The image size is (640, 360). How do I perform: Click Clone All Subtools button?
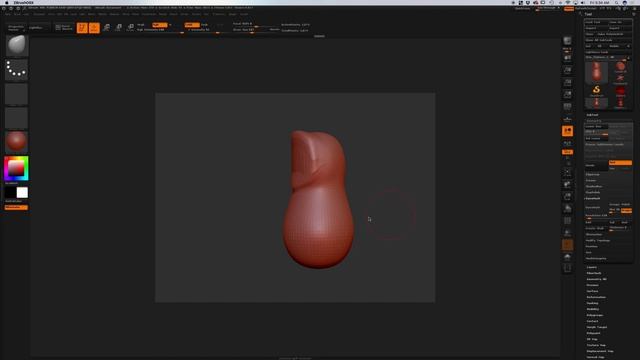click(x=608, y=40)
